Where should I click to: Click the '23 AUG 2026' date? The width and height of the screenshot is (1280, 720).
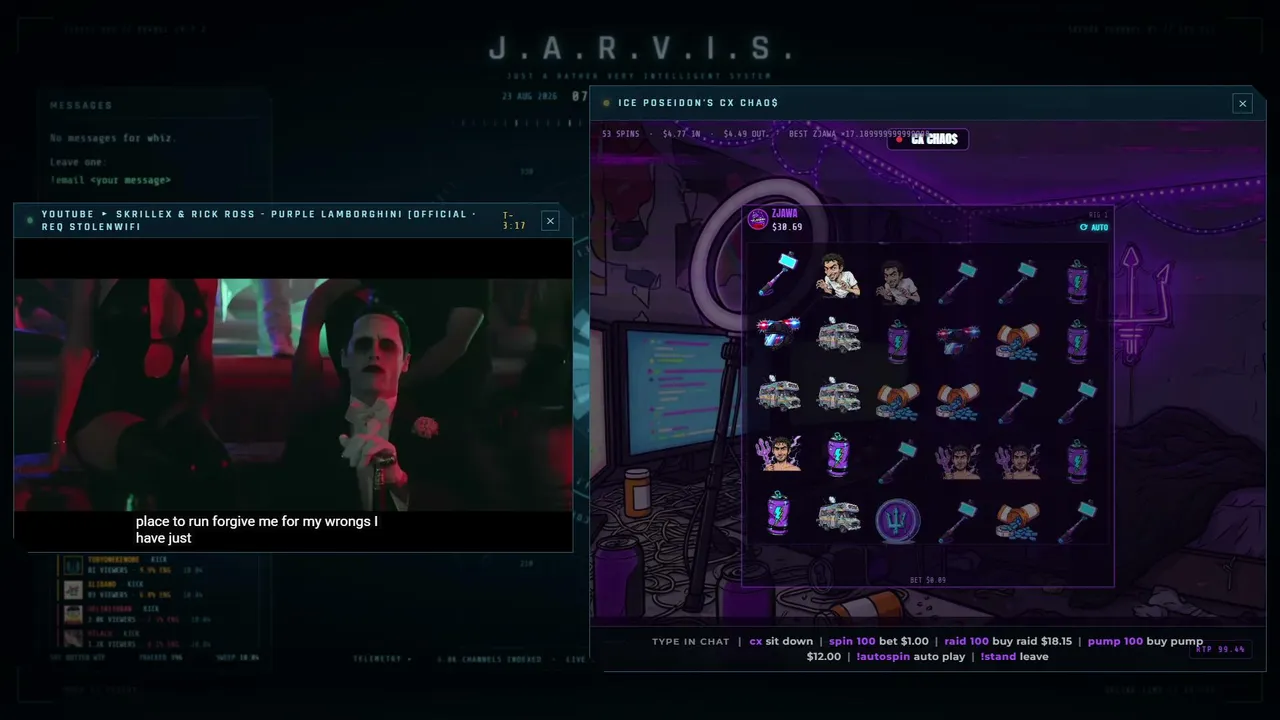click(529, 96)
